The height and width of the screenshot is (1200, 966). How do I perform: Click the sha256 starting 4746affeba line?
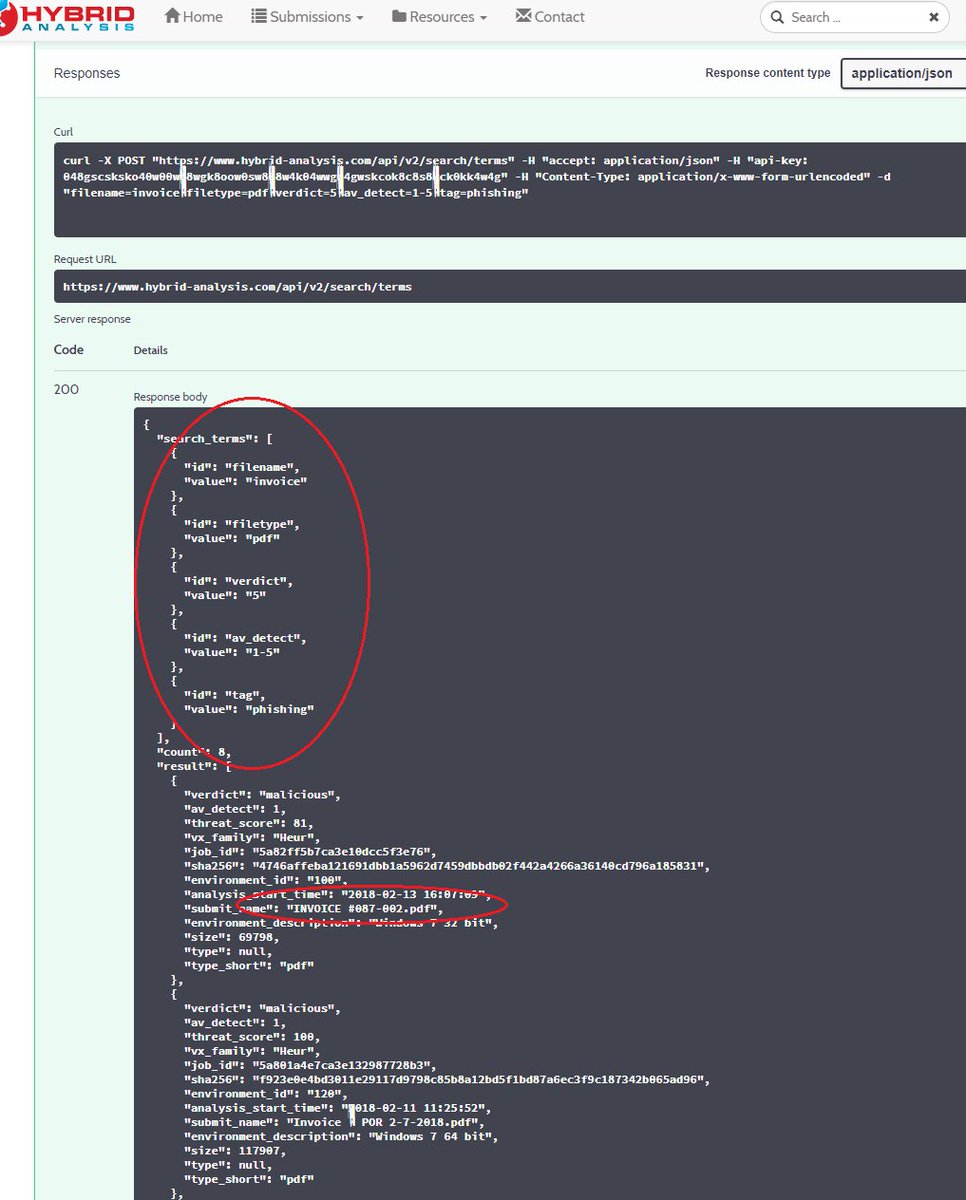click(447, 866)
